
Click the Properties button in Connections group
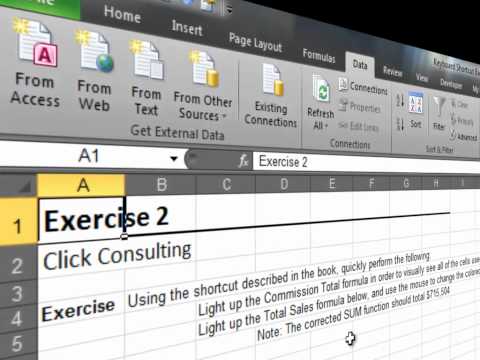(x=360, y=107)
